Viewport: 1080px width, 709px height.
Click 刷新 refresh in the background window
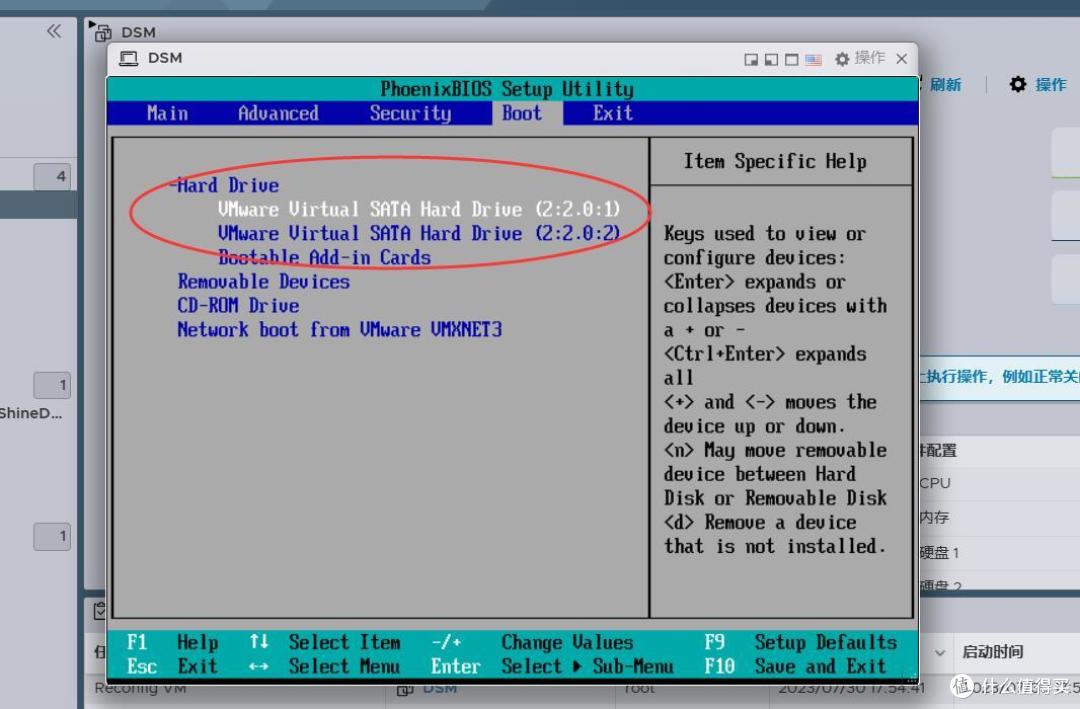(x=945, y=85)
